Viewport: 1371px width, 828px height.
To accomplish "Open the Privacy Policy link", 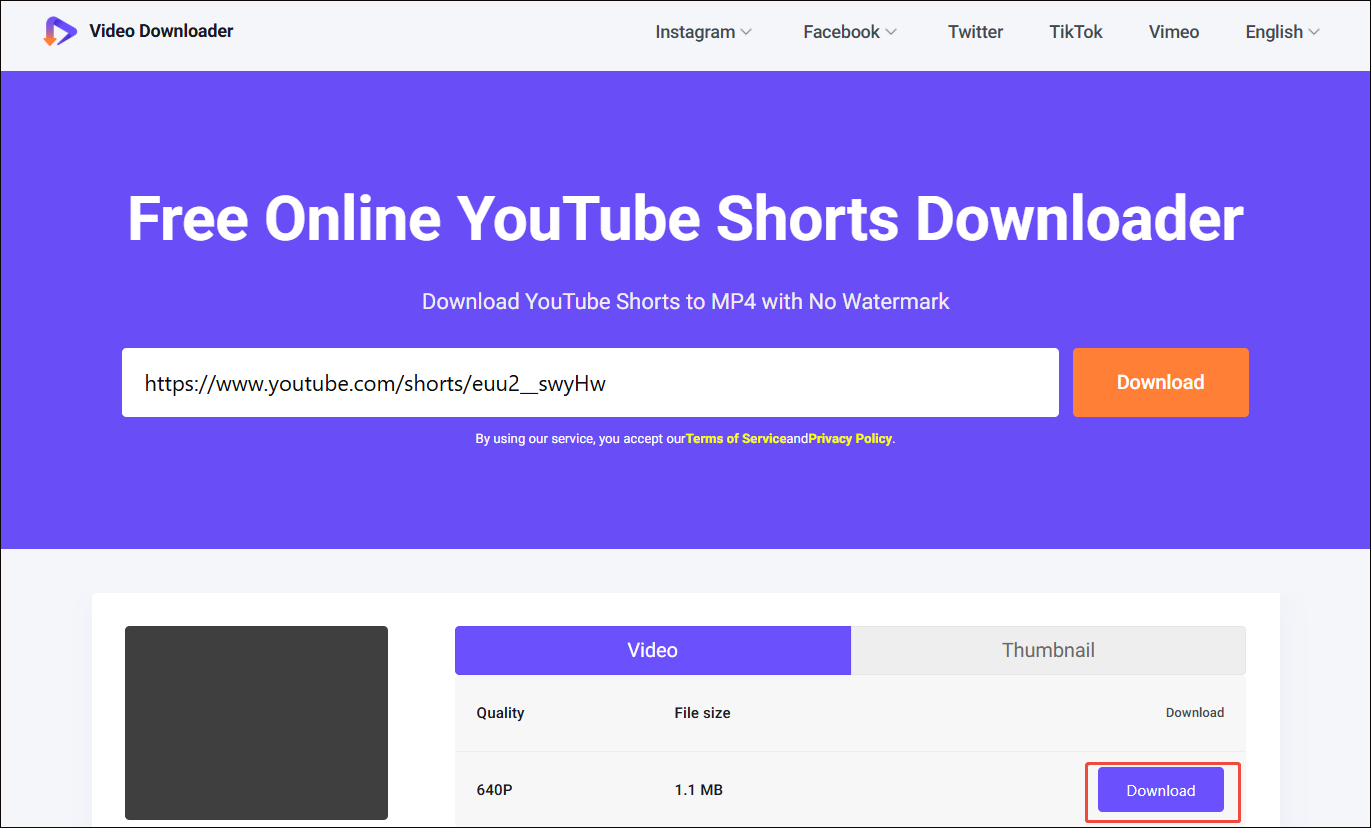I will pos(850,439).
